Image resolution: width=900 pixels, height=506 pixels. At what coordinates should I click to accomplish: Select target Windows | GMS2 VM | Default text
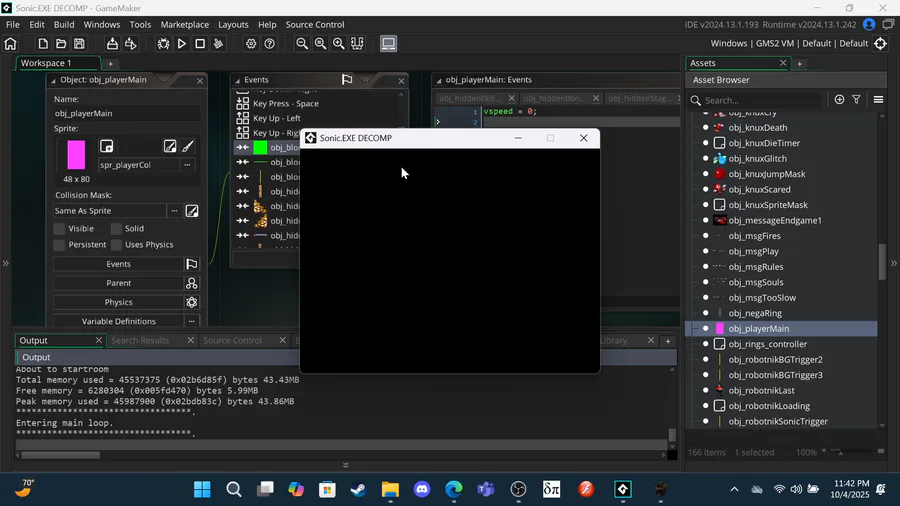(789, 44)
